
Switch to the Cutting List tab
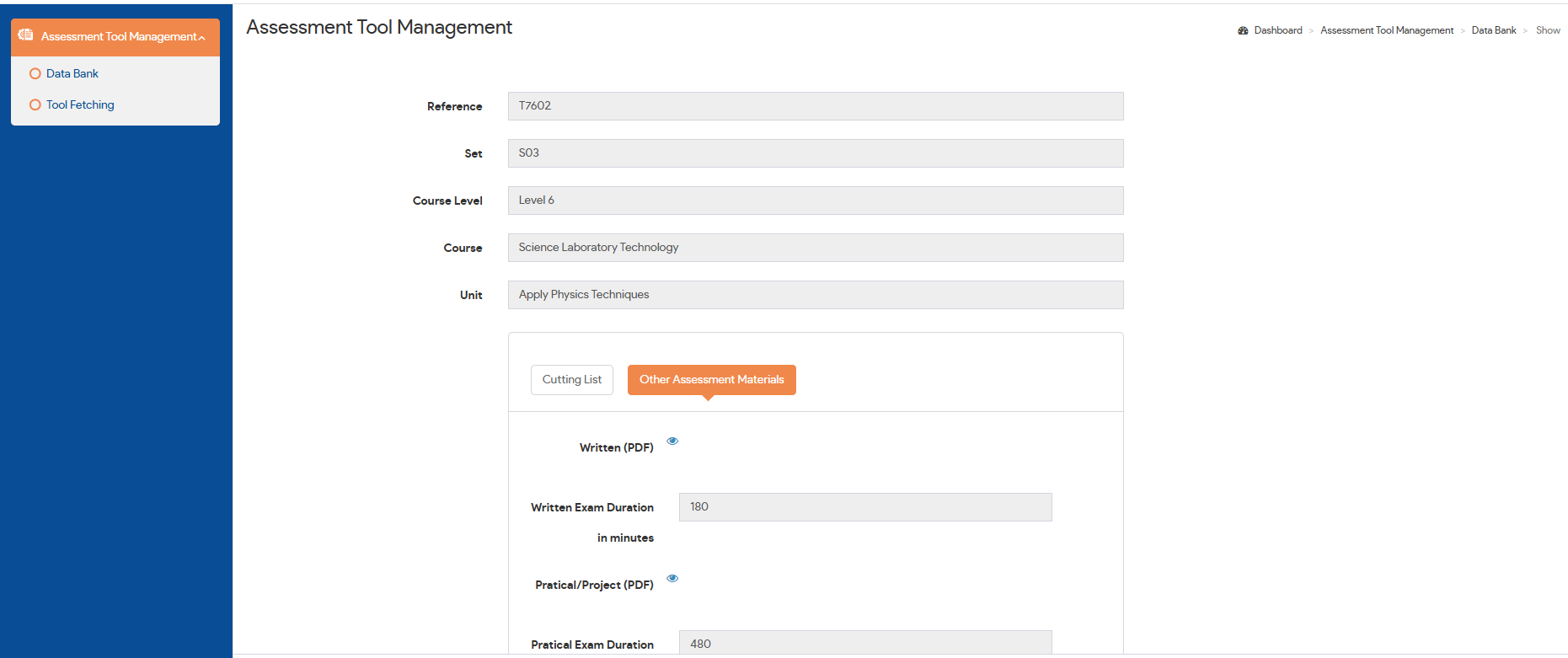tap(572, 380)
